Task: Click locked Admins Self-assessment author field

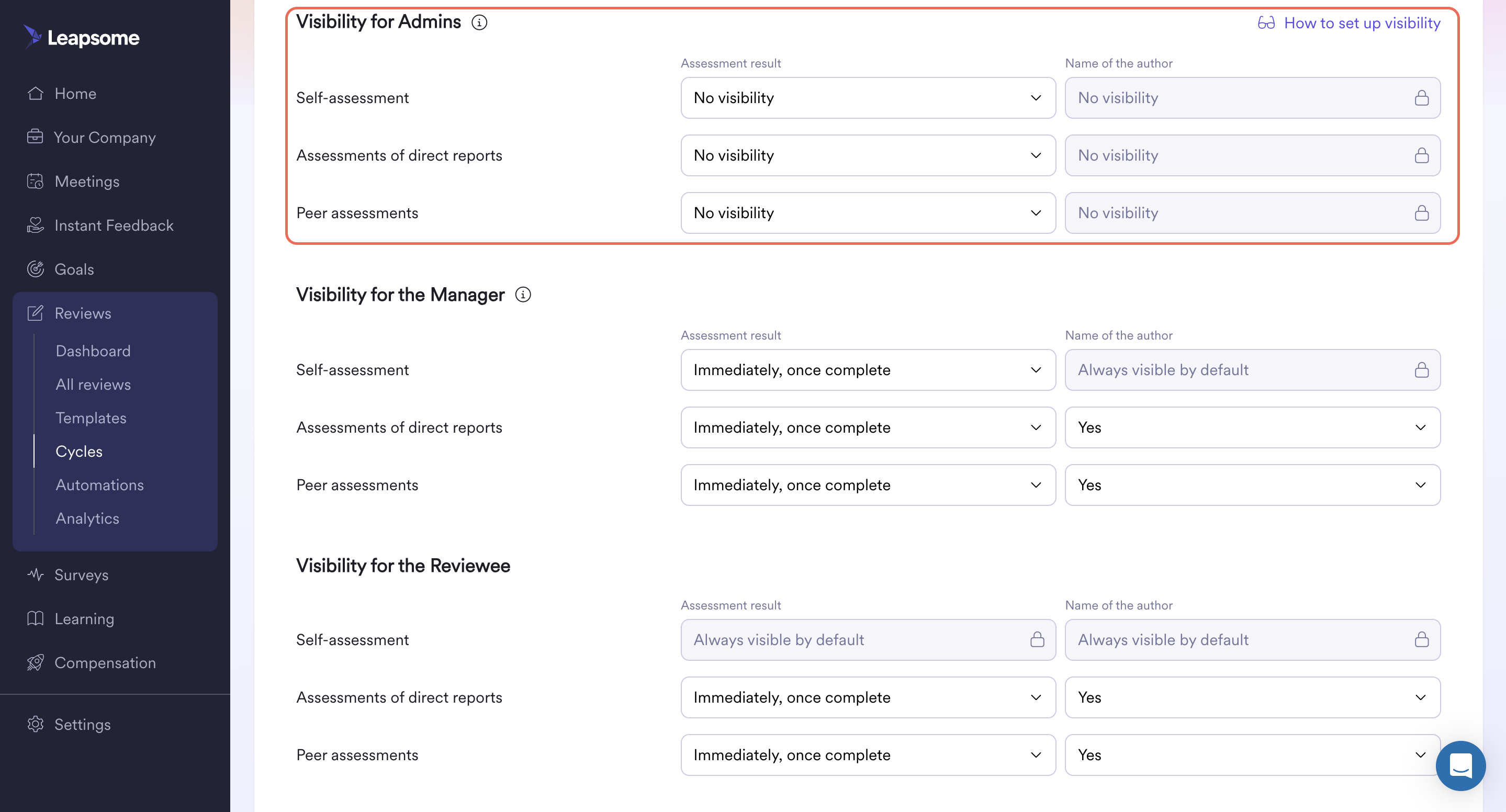Action: 1252,98
